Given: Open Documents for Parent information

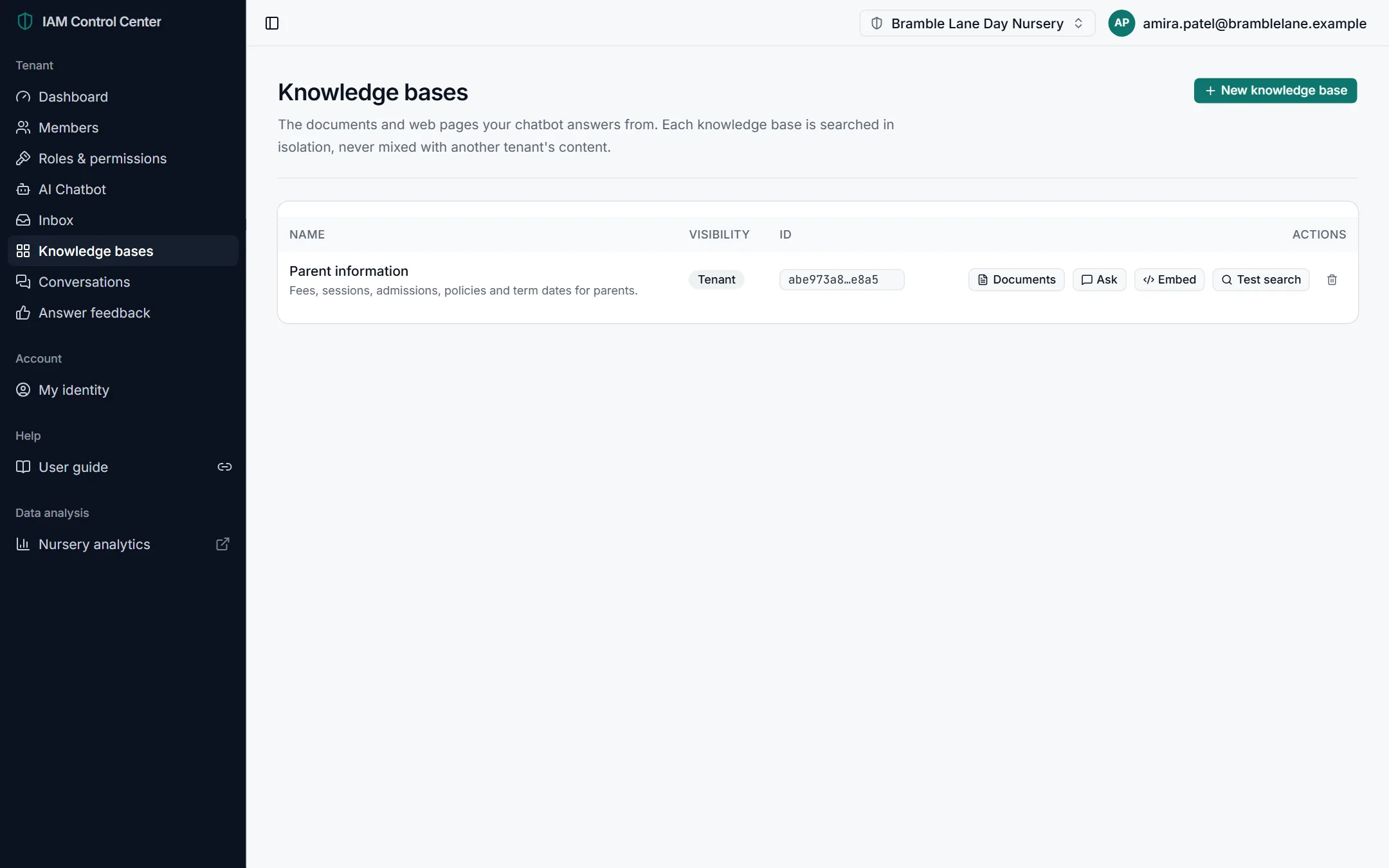Looking at the screenshot, I should pos(1016,280).
